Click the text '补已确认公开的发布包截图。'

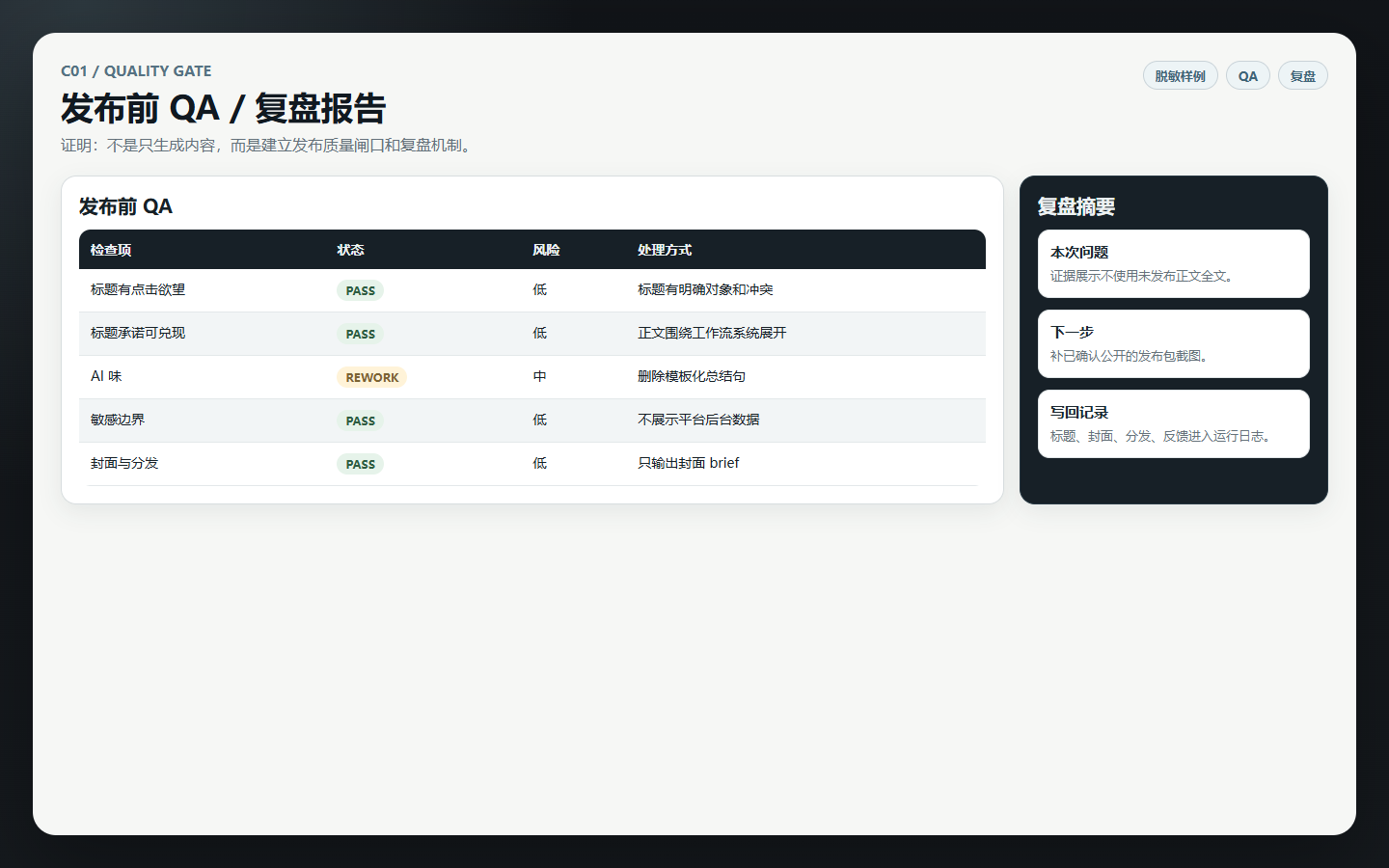coord(1131,356)
